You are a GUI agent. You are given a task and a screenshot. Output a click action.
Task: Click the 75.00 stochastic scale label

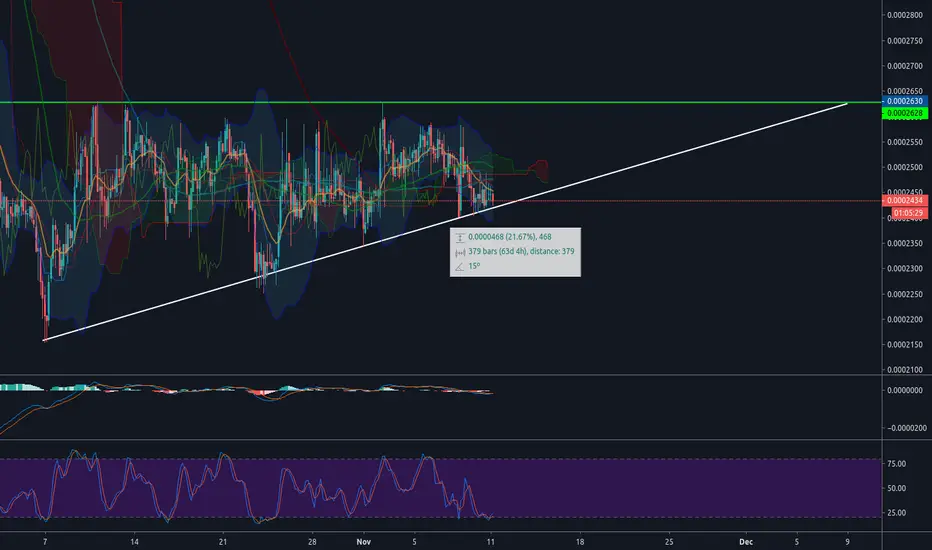tap(896, 464)
